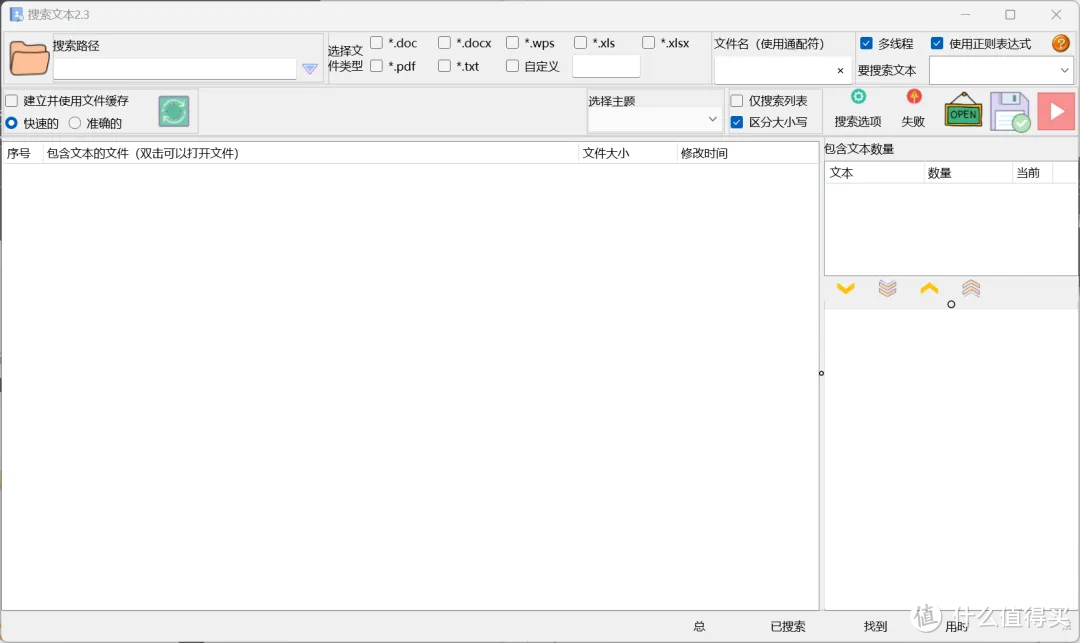The width and height of the screenshot is (1080, 643).
Task: Maximize the 搜索文本 window
Action: click(x=1010, y=14)
